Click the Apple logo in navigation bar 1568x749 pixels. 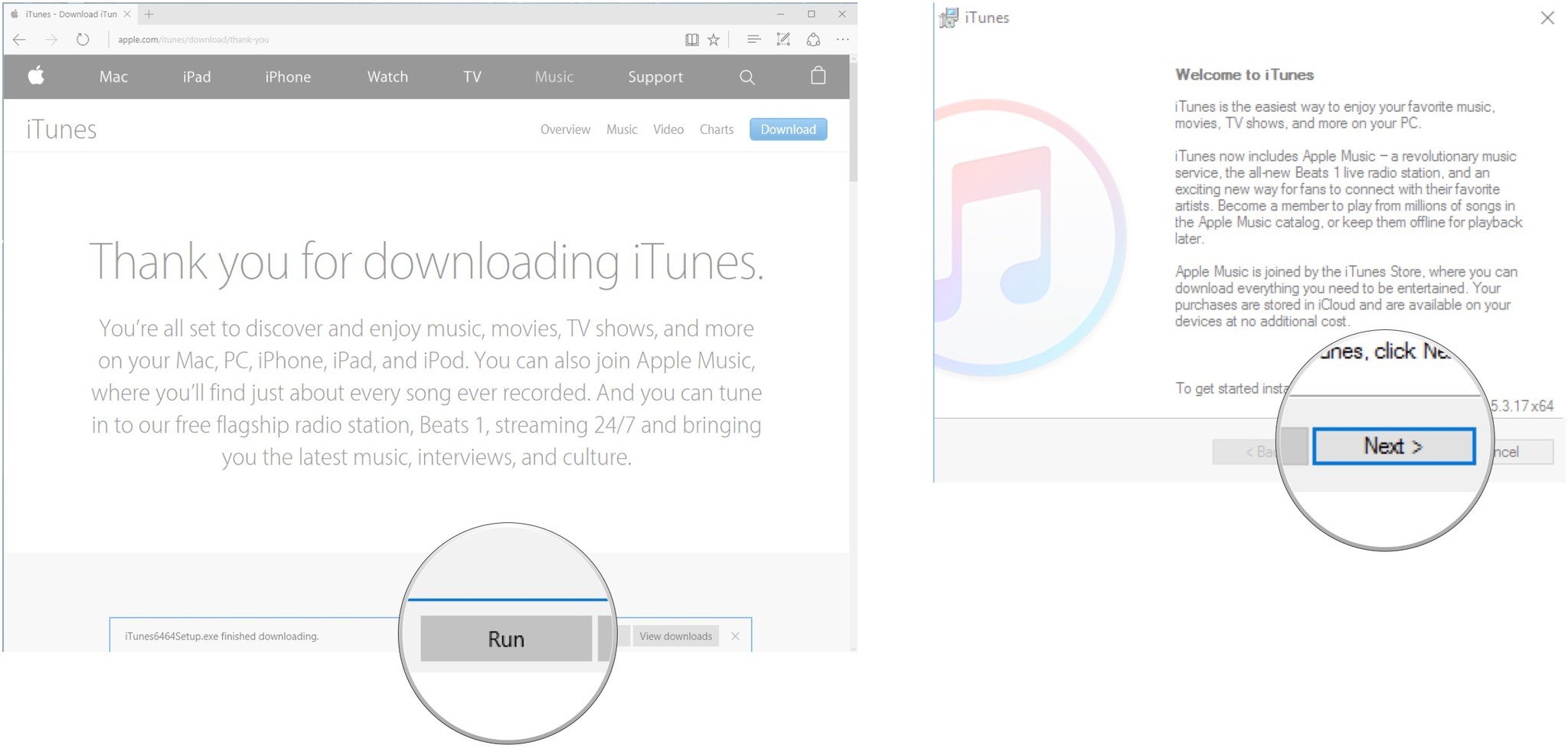tap(36, 76)
